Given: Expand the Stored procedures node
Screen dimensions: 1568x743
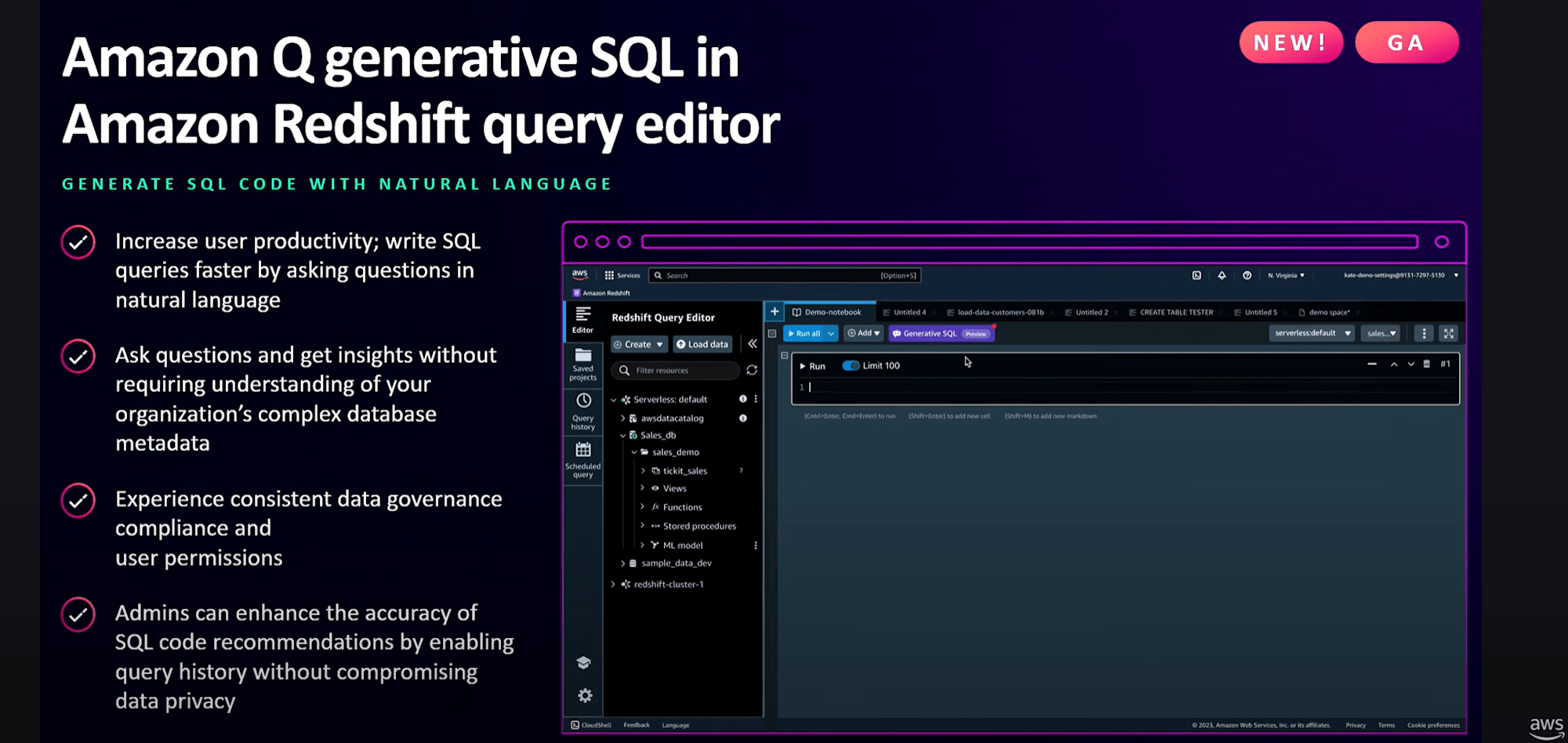Looking at the screenshot, I should 643,526.
